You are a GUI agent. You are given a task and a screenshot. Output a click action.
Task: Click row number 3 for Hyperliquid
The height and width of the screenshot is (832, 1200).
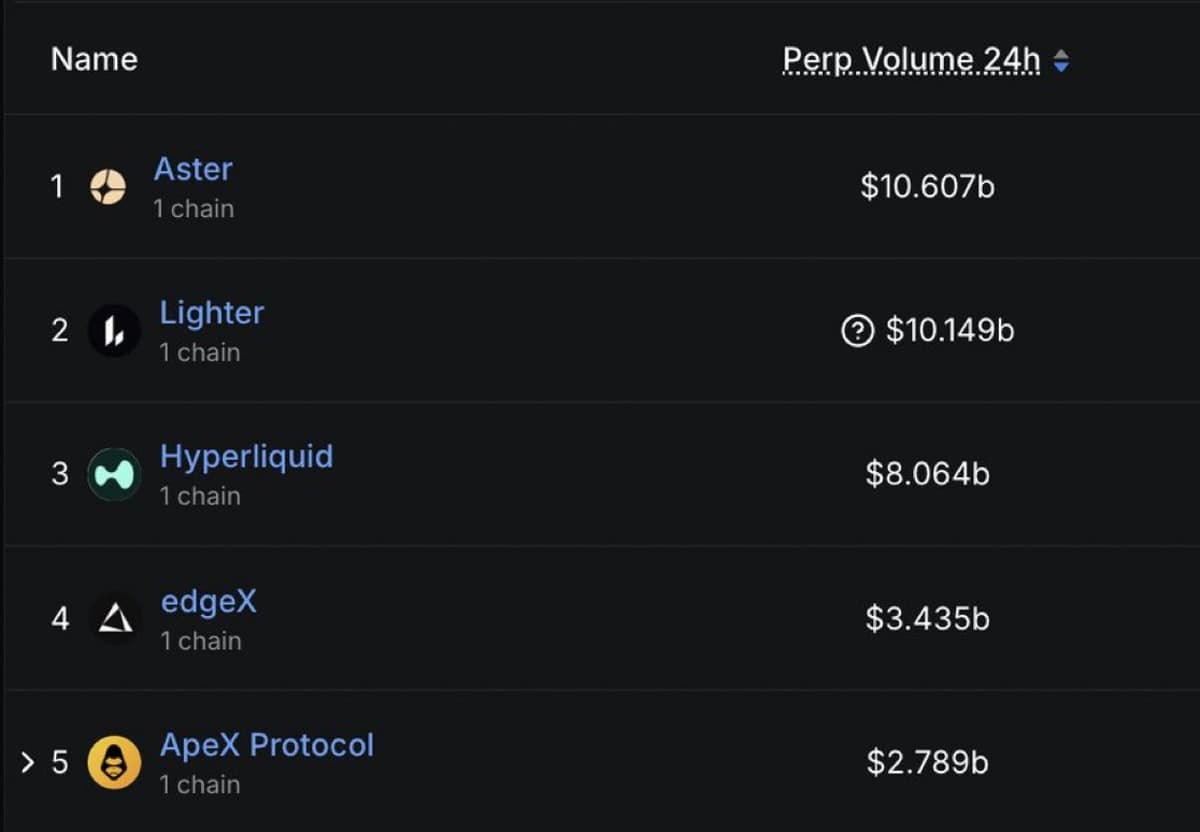pos(59,473)
